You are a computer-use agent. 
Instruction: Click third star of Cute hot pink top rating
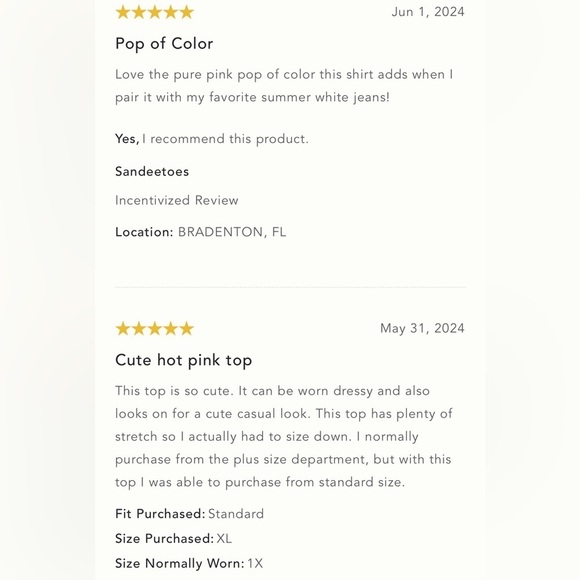[x=155, y=328]
